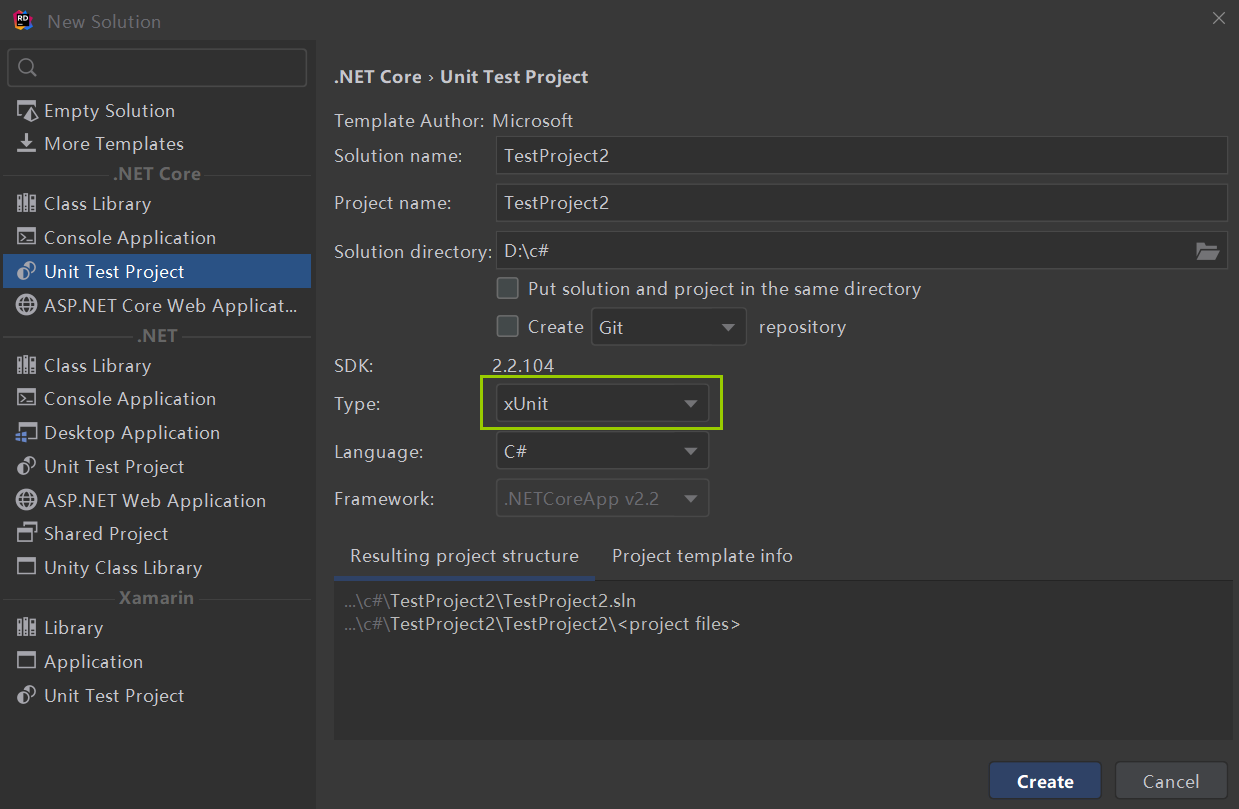Open the Type xUnit dropdown
This screenshot has width=1239, height=809.
click(602, 404)
